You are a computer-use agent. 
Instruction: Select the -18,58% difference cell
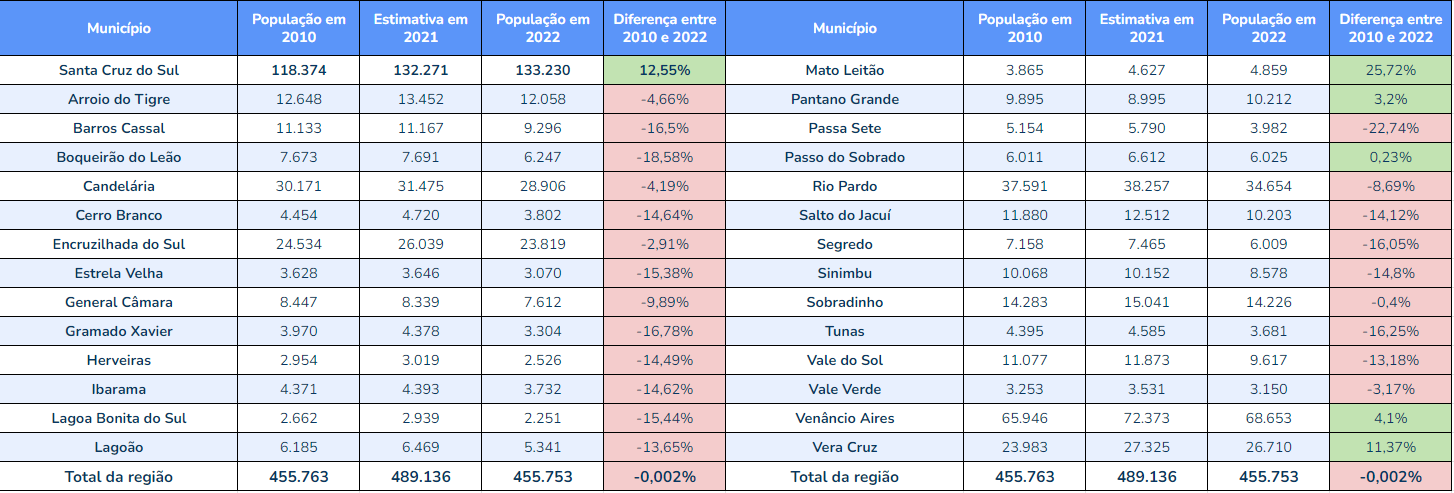pyautogui.click(x=664, y=157)
